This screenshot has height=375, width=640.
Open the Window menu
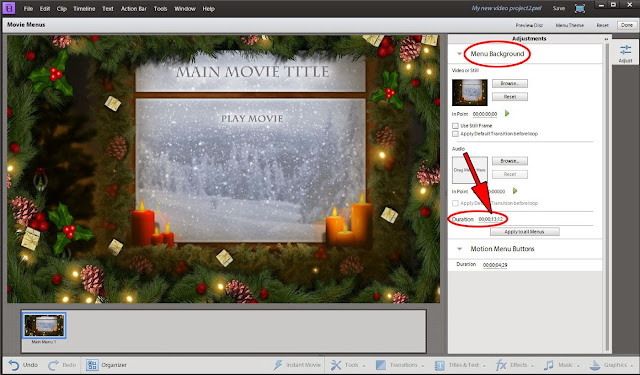point(185,9)
